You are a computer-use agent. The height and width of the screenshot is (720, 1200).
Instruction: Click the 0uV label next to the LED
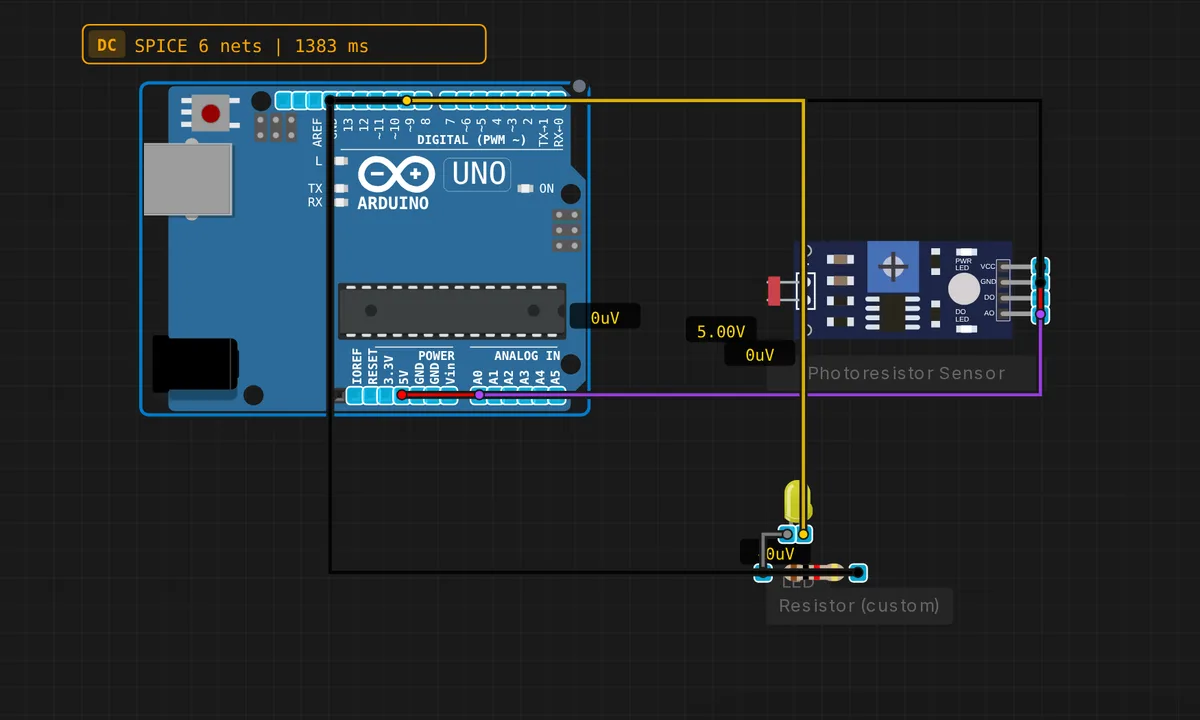(x=776, y=552)
